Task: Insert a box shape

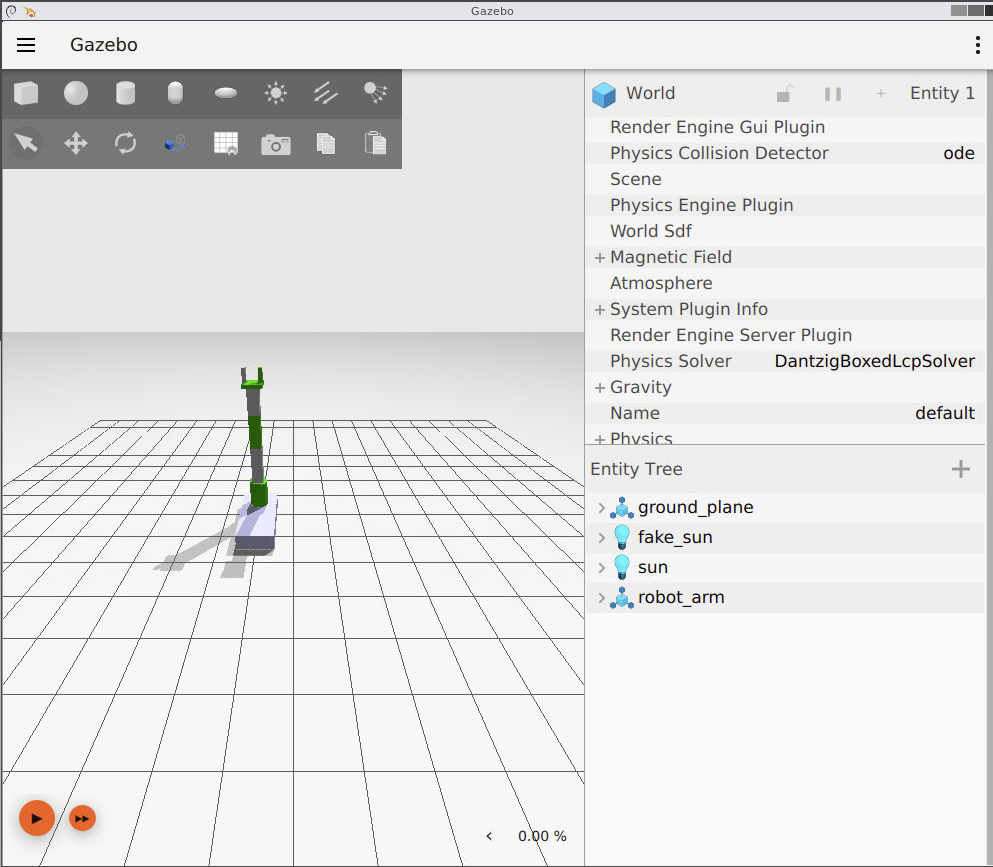Action: [26, 93]
